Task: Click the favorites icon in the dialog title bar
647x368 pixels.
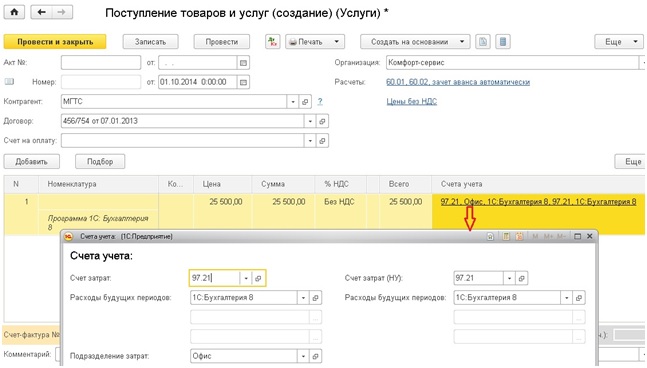Action: click(490, 236)
